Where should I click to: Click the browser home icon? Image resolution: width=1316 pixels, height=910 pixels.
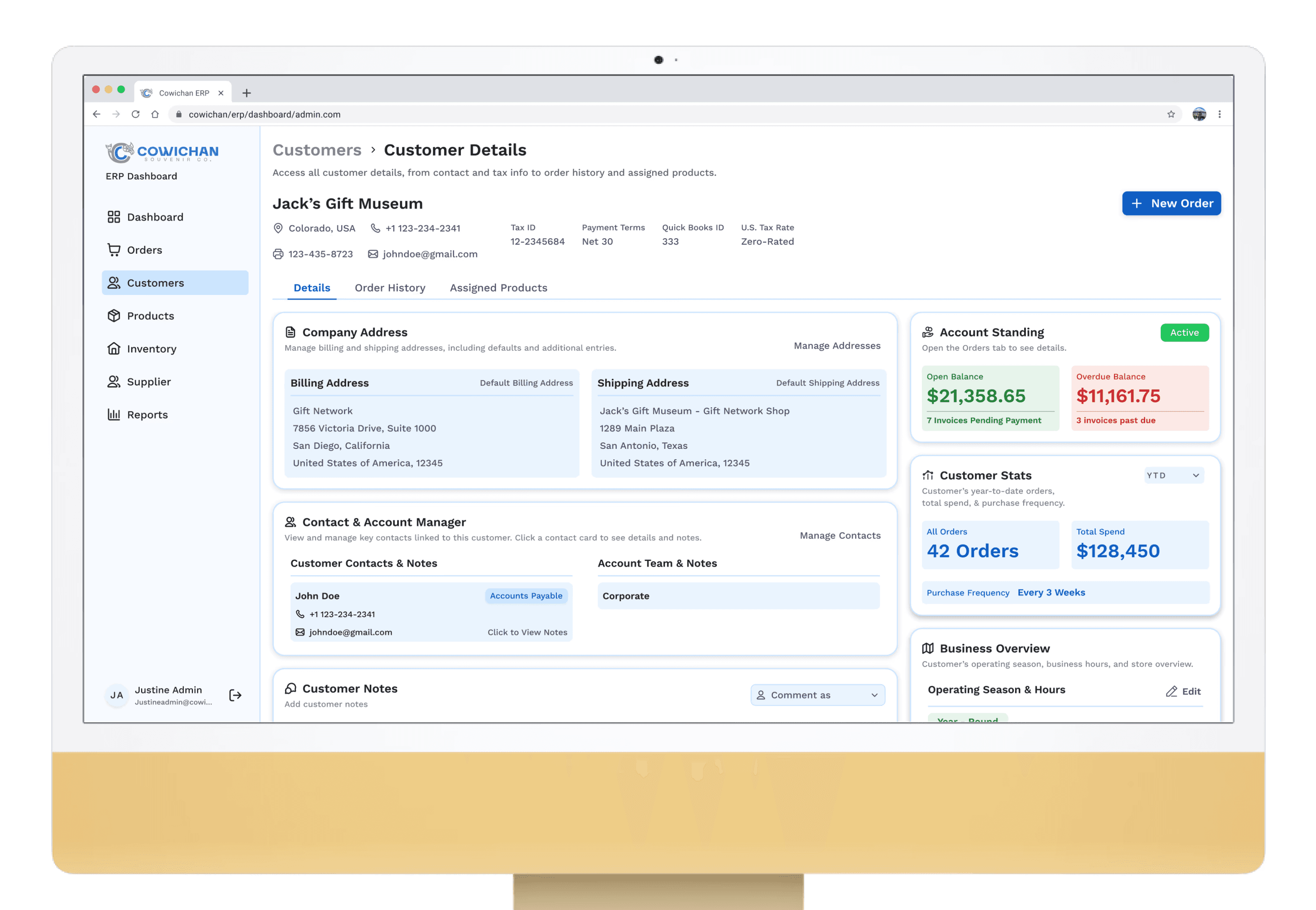coord(155,114)
